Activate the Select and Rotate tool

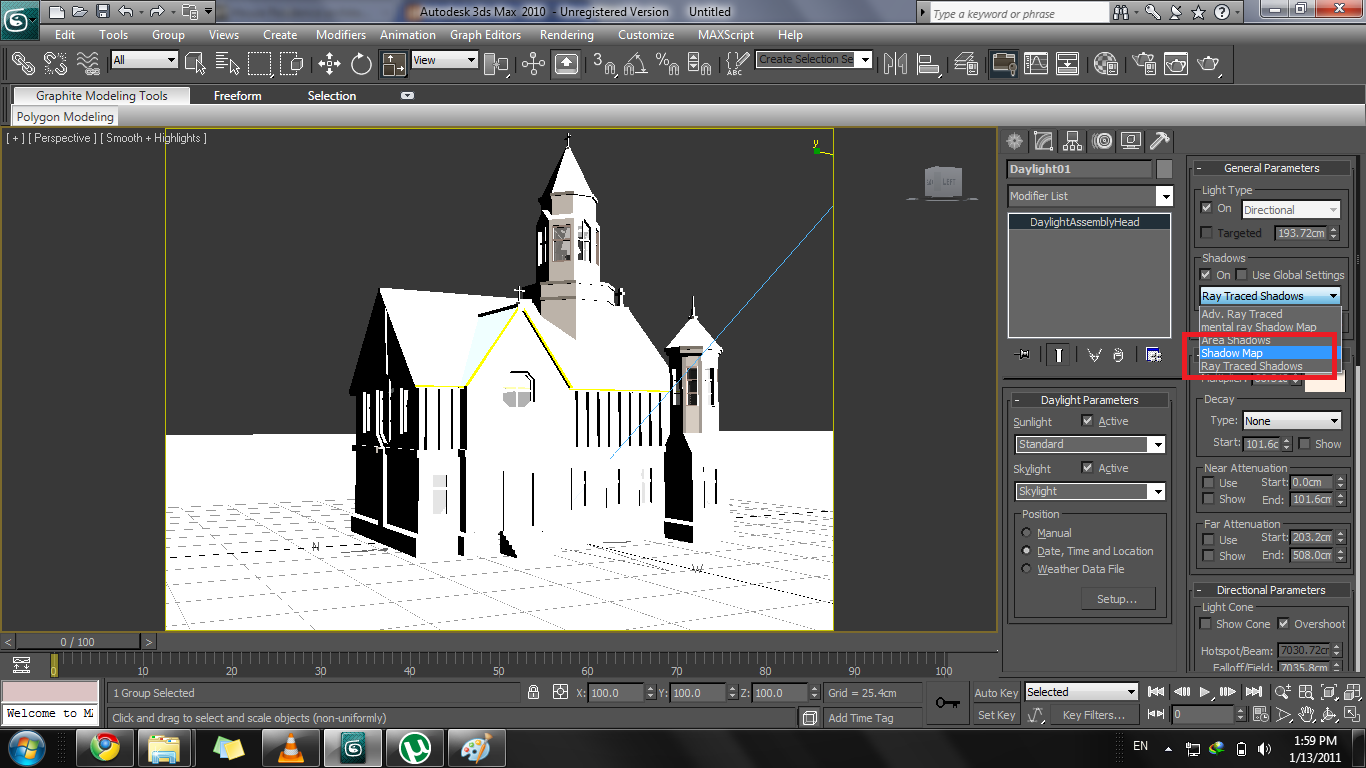(x=361, y=64)
